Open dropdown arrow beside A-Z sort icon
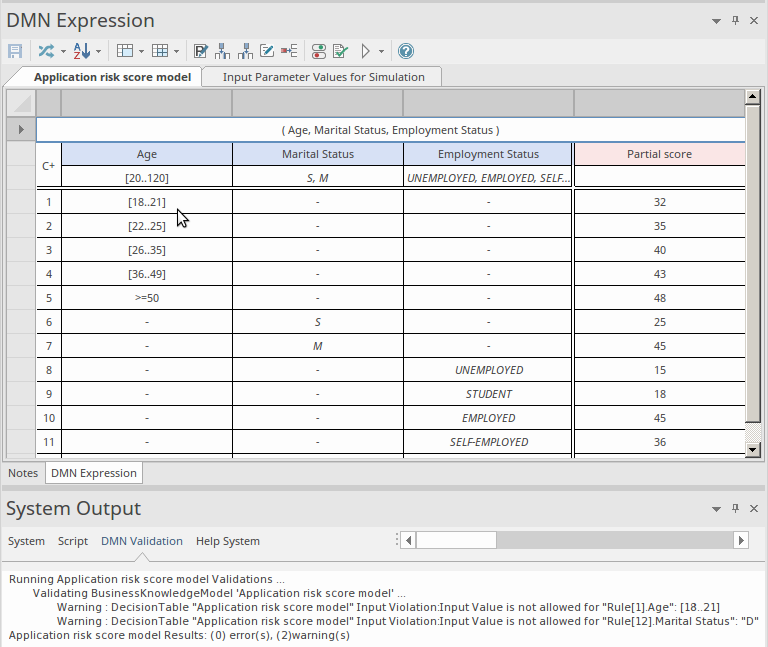 (x=98, y=51)
